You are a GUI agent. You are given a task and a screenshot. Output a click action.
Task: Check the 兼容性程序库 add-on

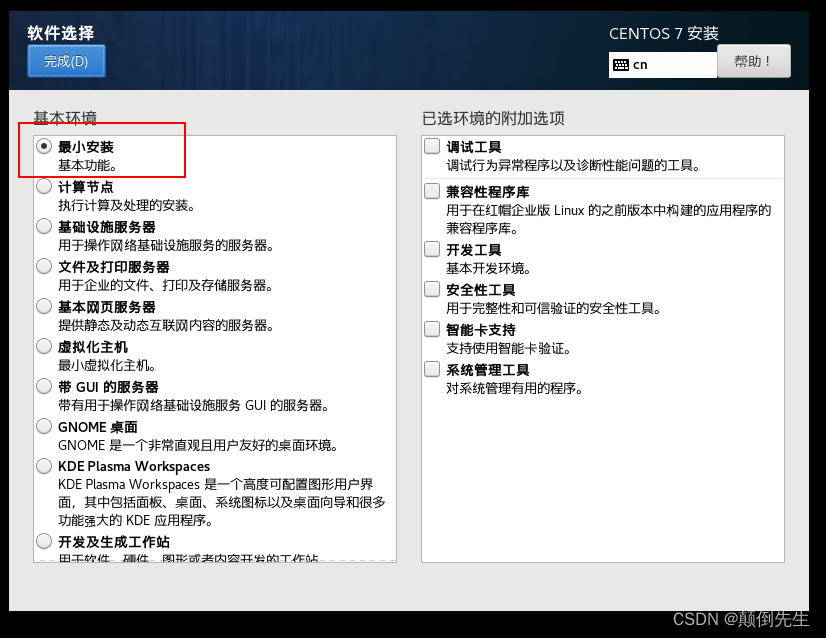432,191
